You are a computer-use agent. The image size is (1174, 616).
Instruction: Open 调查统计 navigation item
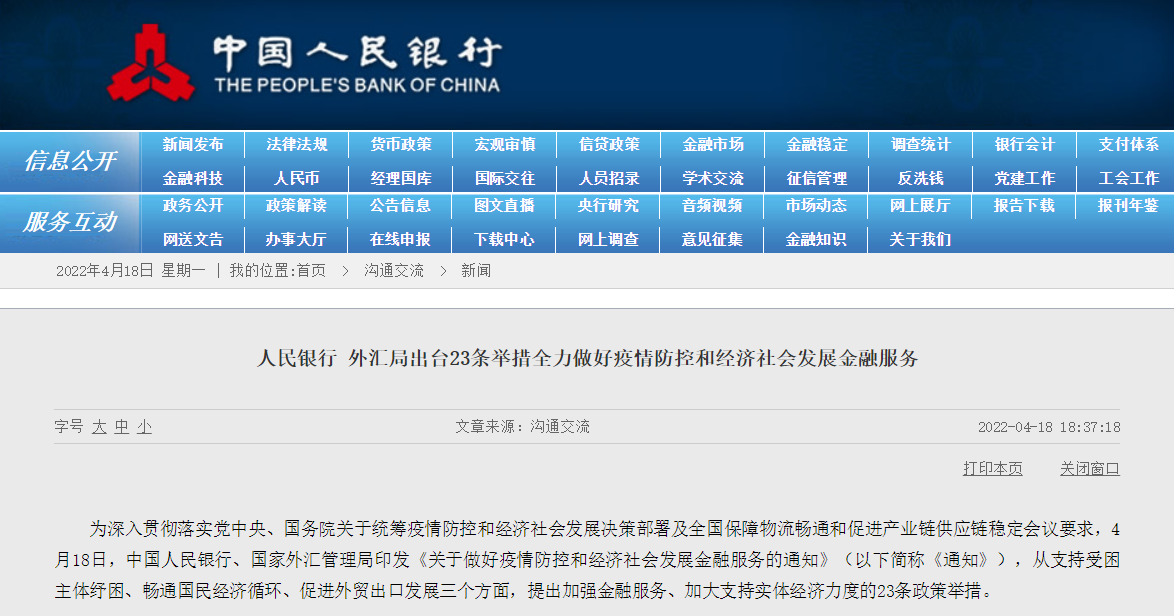point(920,144)
